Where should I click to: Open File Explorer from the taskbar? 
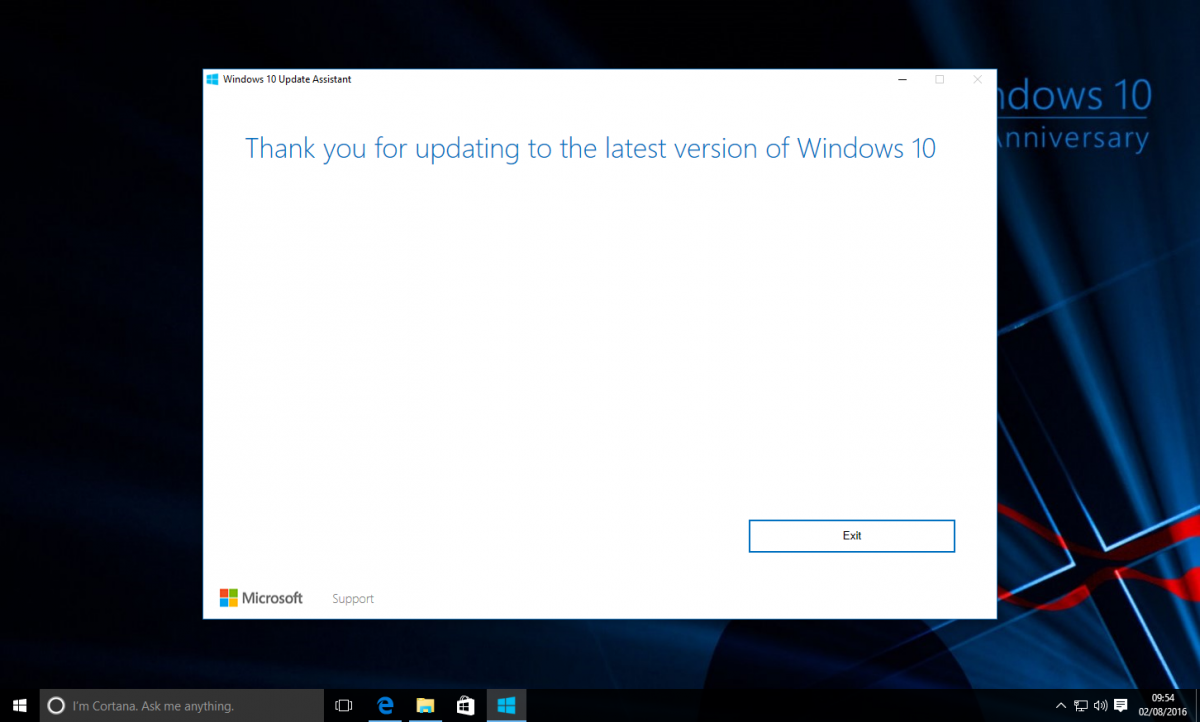click(425, 705)
